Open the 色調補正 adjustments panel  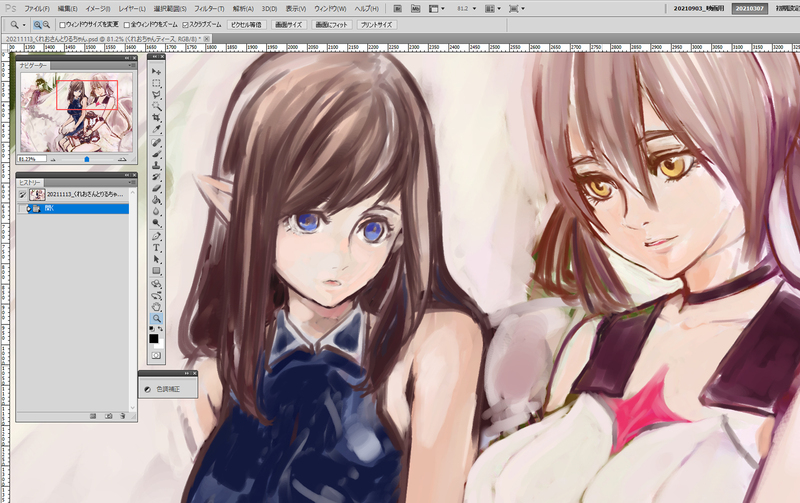tap(168, 389)
